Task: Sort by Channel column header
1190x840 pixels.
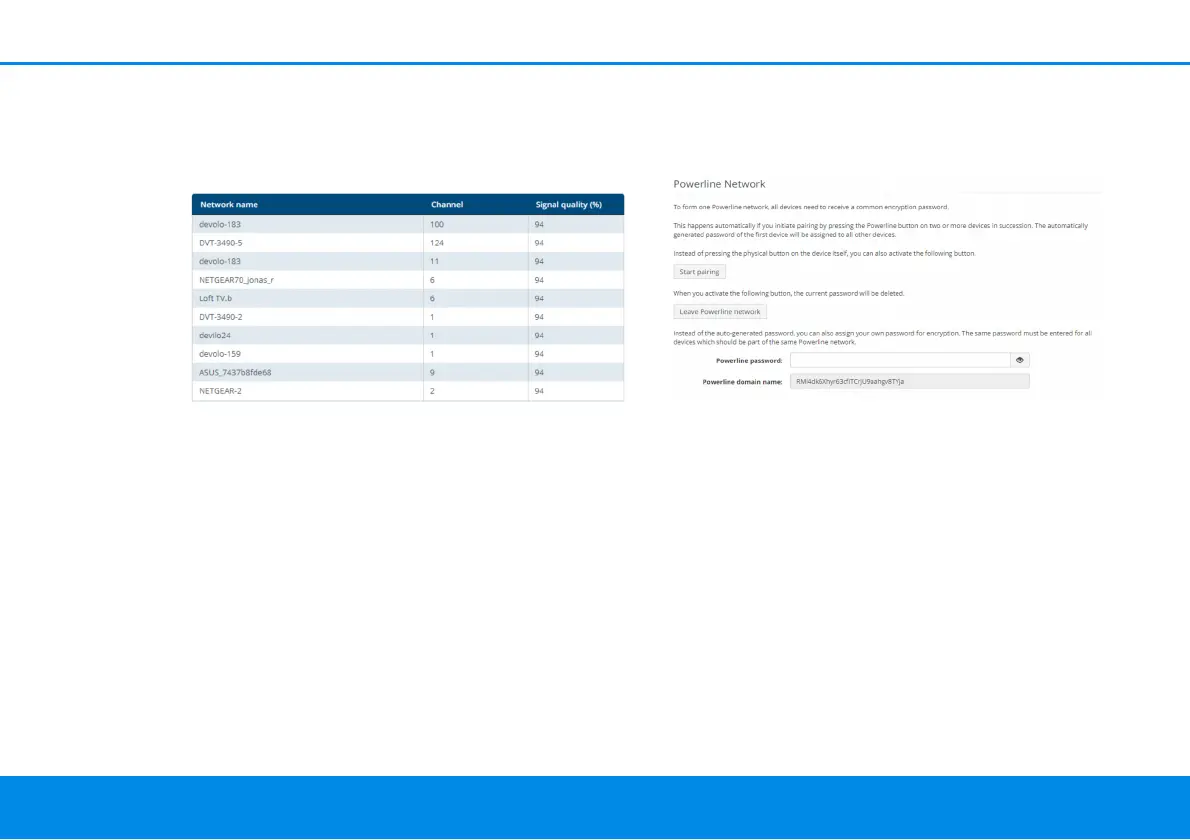Action: tap(447, 204)
